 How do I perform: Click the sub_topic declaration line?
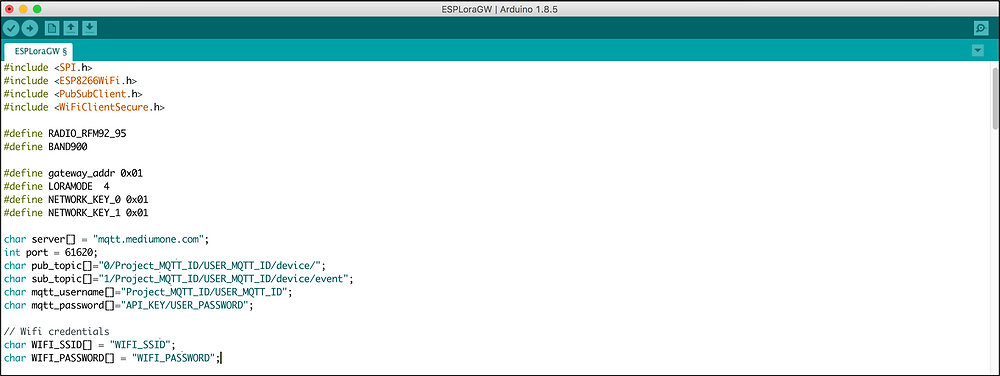click(x=179, y=279)
